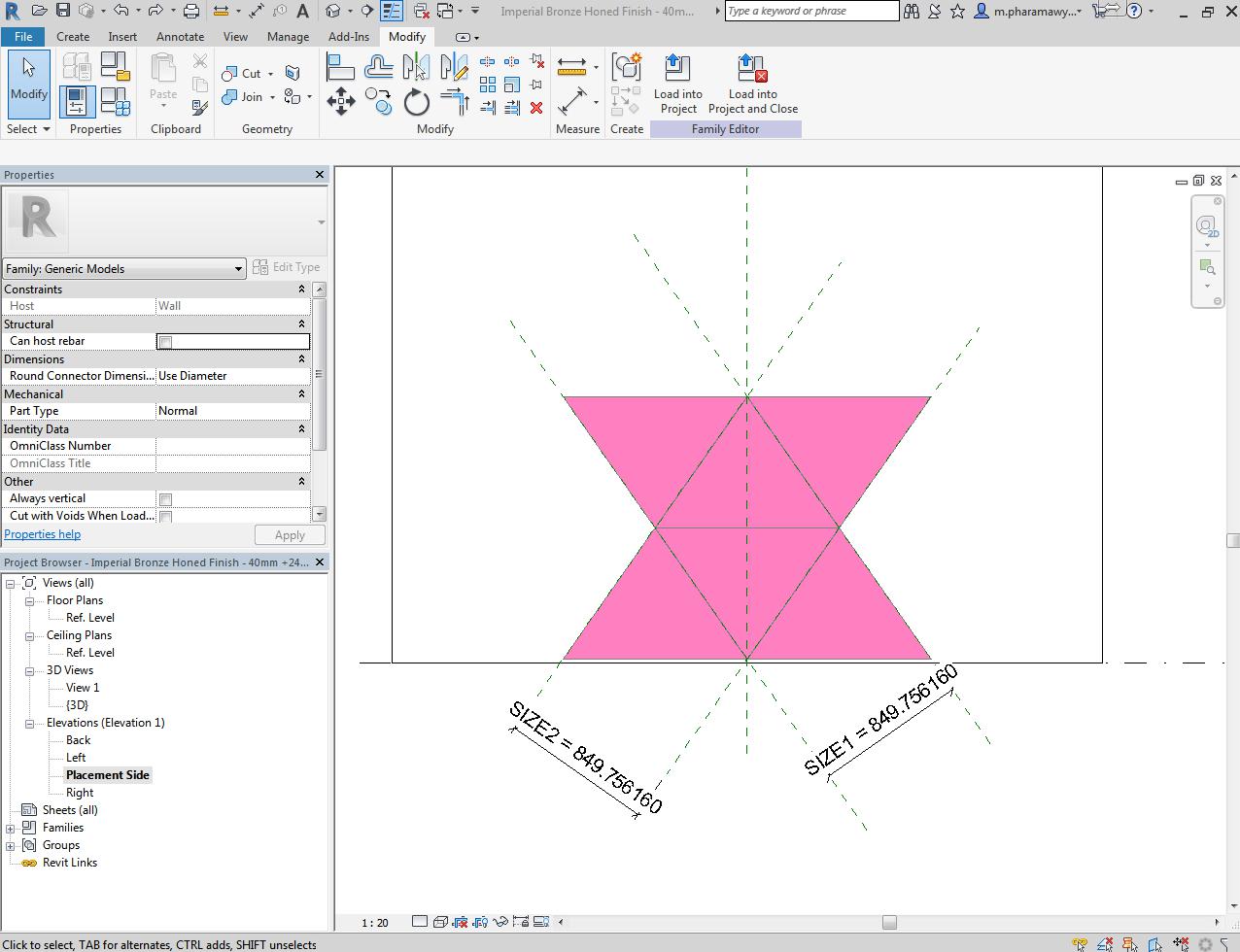1240x952 pixels.
Task: Select the {3D} view in Project Browser
Action: click(x=78, y=705)
